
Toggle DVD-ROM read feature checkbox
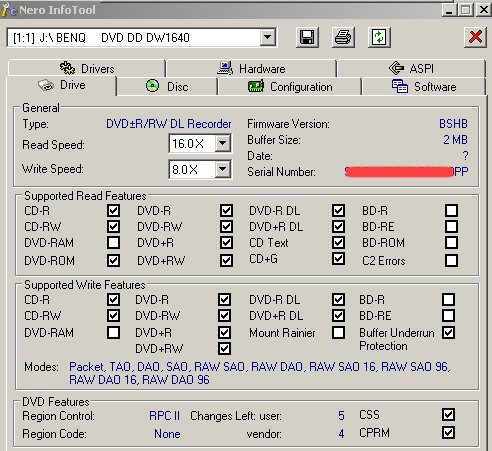pyautogui.click(x=113, y=260)
